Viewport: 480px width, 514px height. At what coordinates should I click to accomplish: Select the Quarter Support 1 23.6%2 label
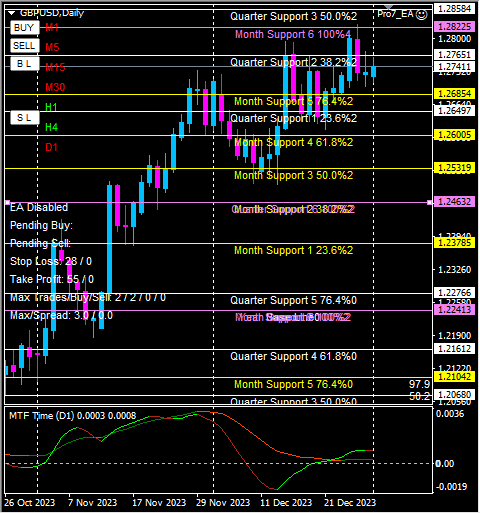tap(293, 118)
